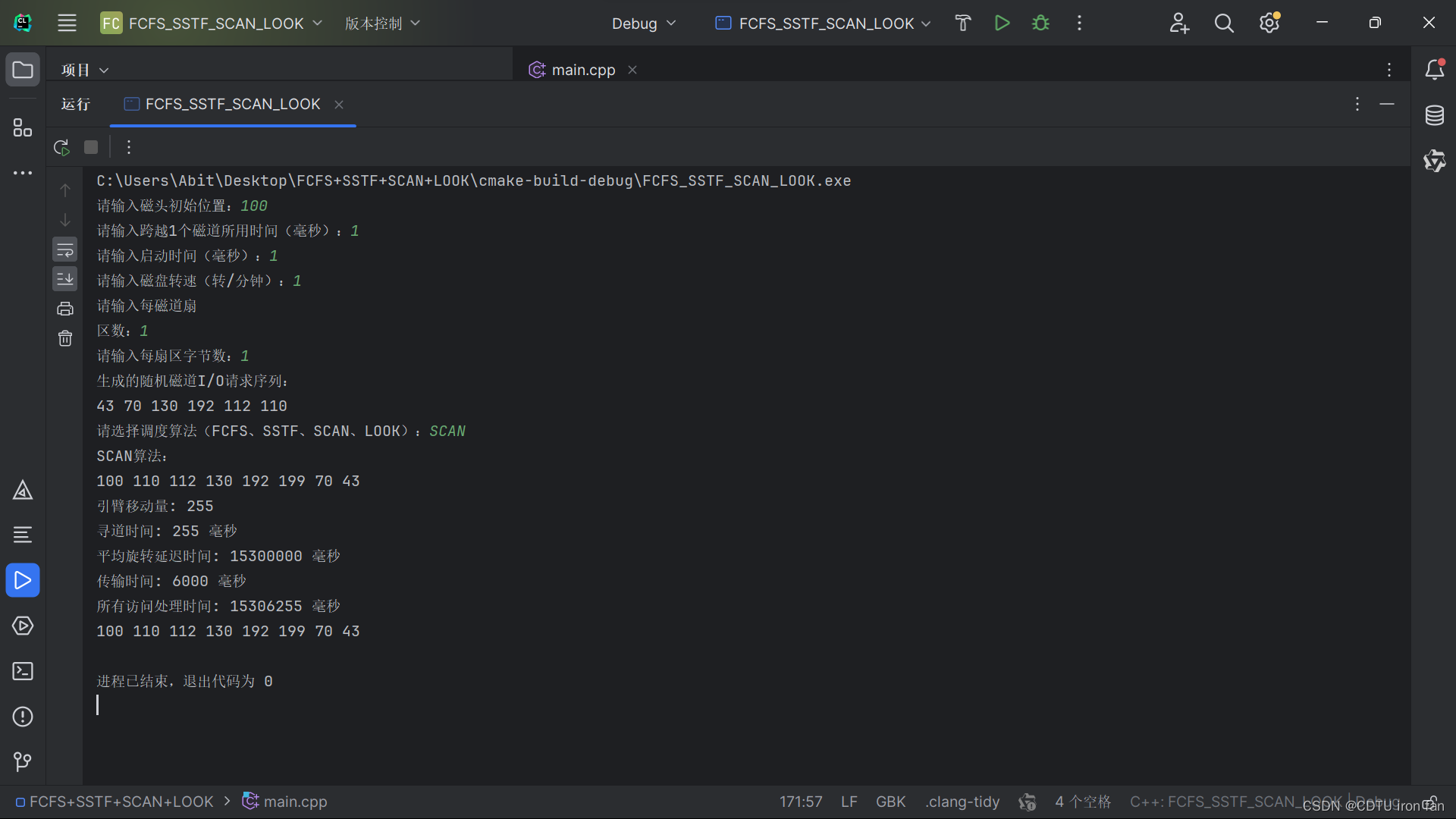Click the 171:57 cursor position indicator

click(x=801, y=802)
